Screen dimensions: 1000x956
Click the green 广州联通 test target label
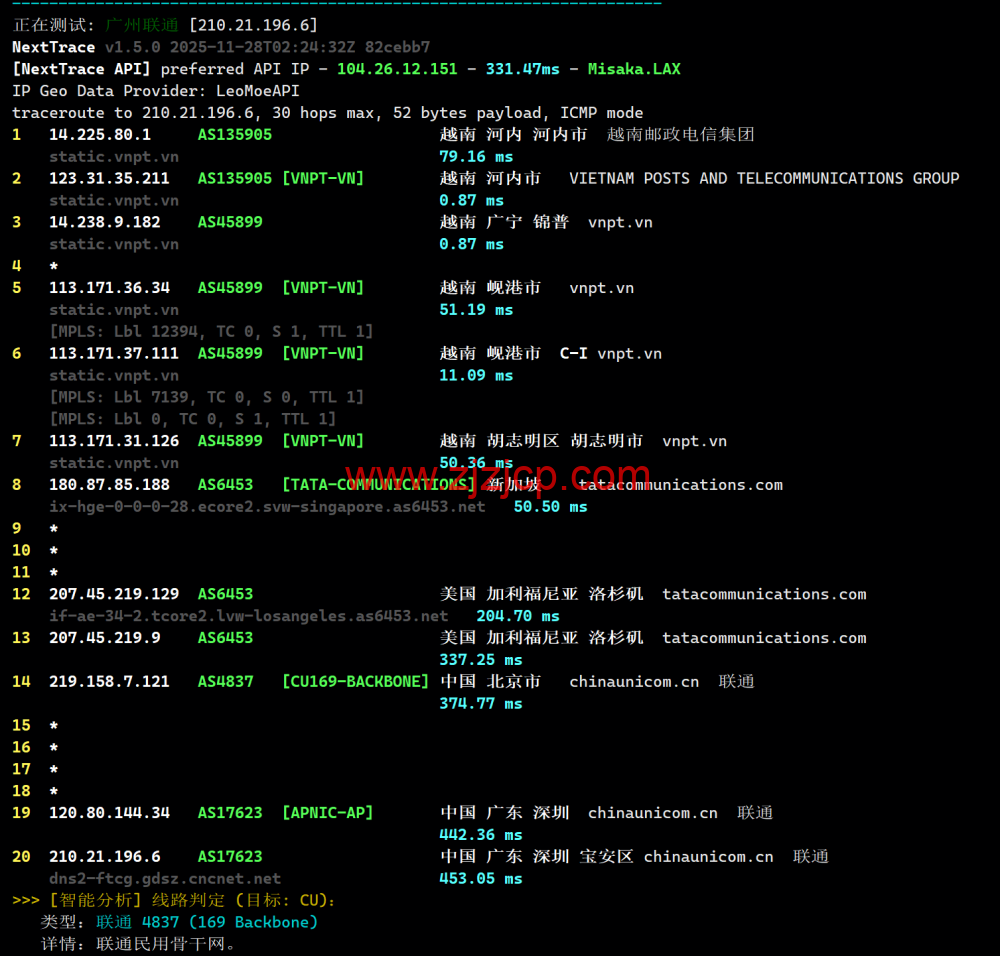(x=142, y=25)
